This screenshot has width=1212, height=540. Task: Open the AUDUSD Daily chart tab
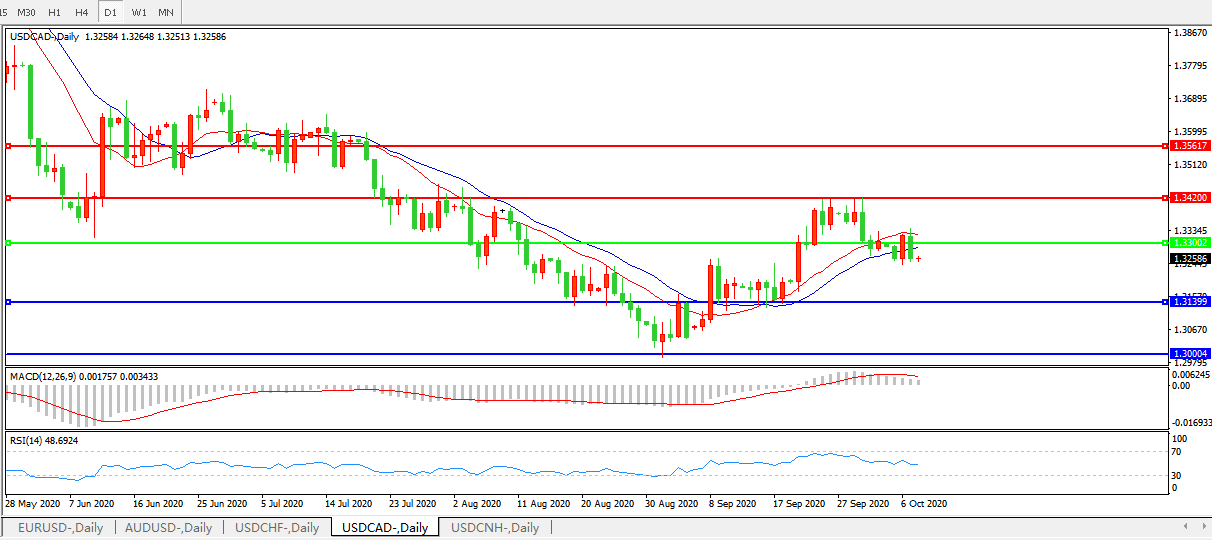point(168,527)
